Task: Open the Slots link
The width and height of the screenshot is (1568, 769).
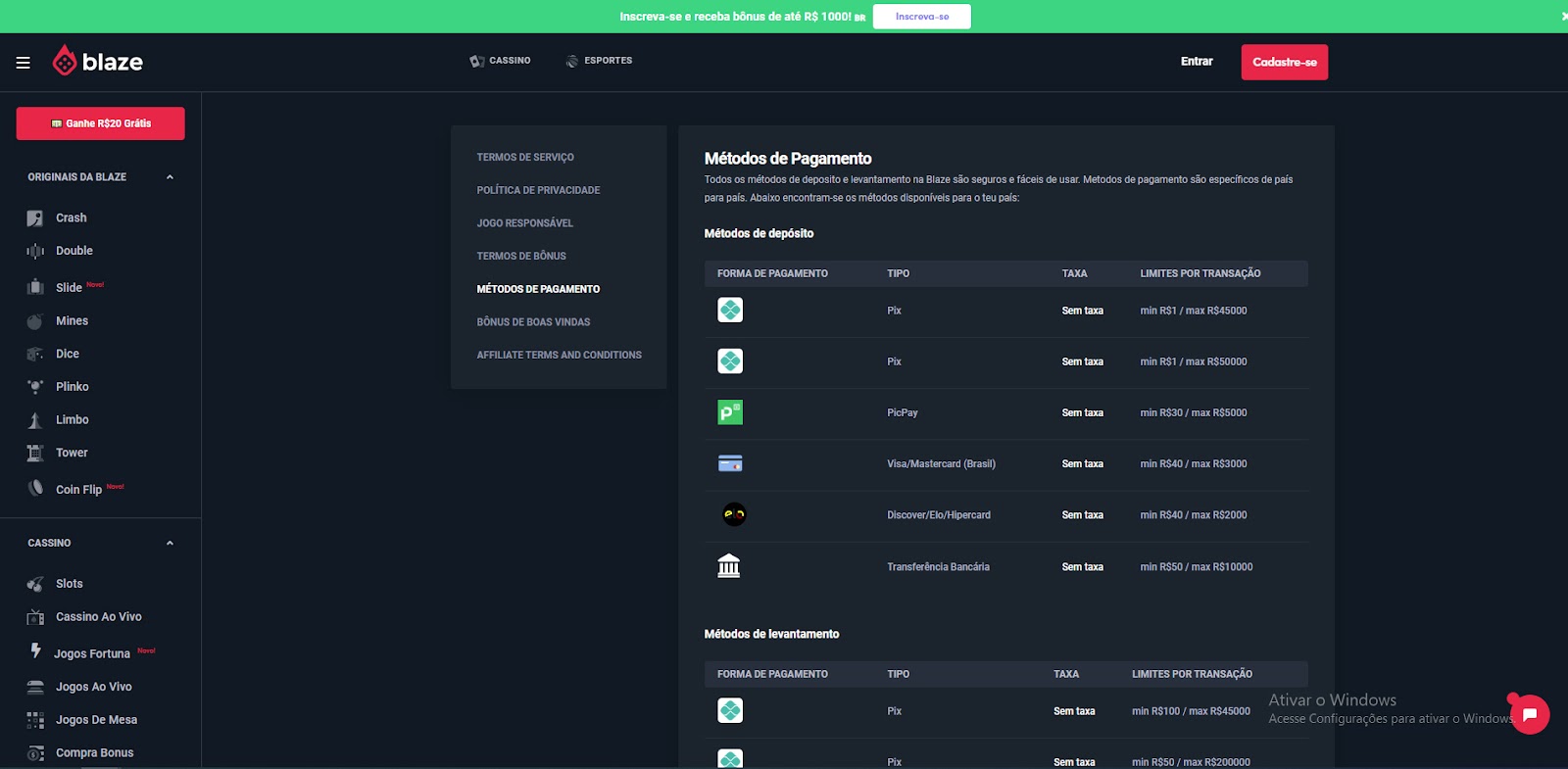Action: pyautogui.click(x=70, y=584)
